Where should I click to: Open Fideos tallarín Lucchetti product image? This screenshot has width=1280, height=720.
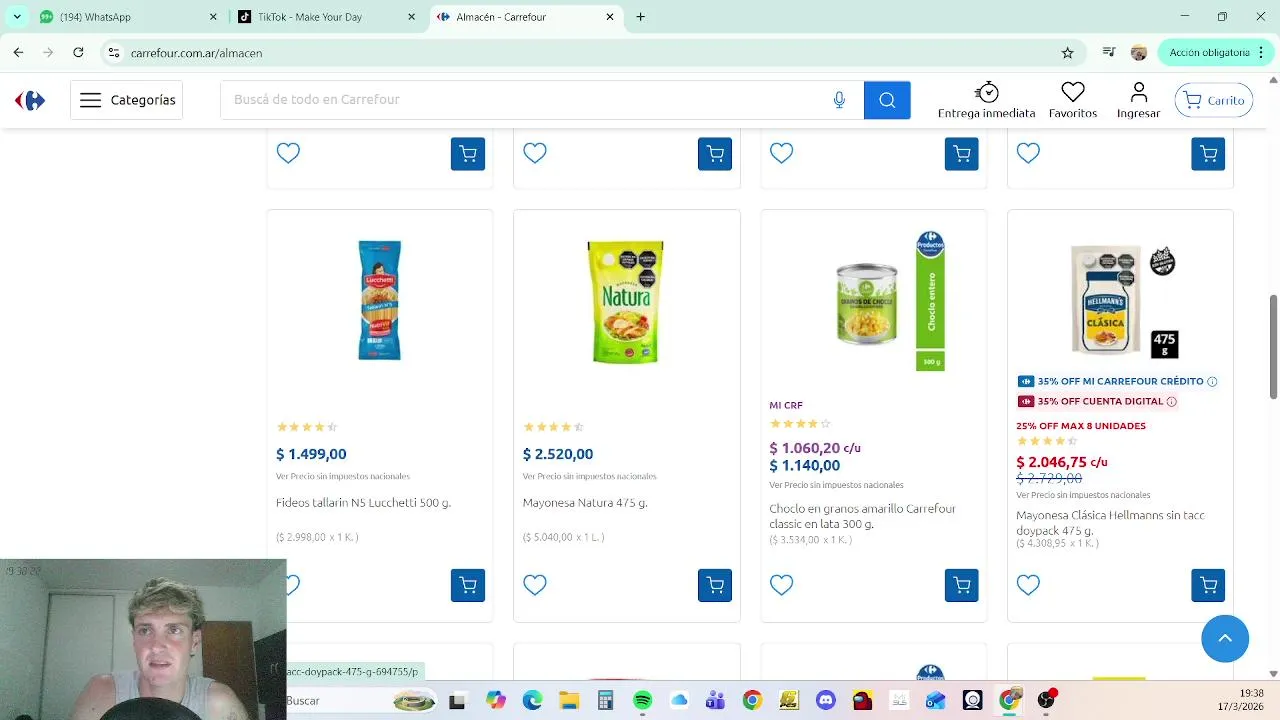click(380, 300)
